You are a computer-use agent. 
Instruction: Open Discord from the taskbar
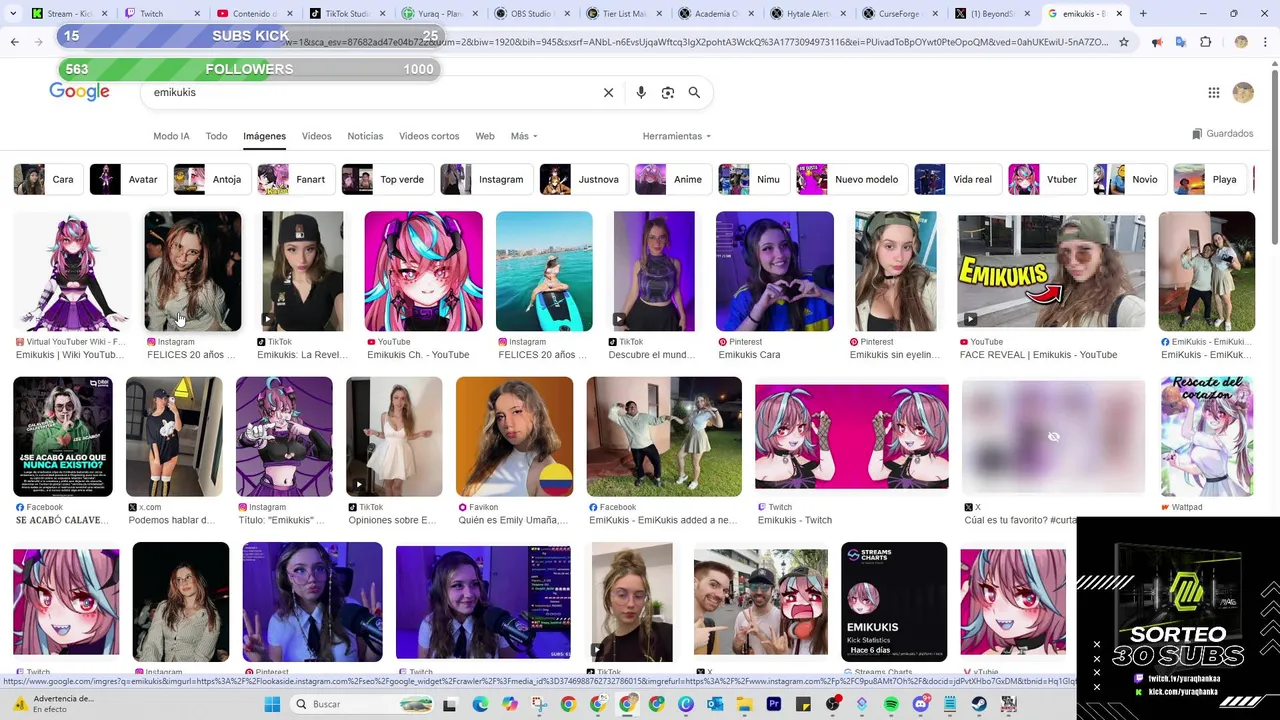pyautogui.click(x=920, y=704)
